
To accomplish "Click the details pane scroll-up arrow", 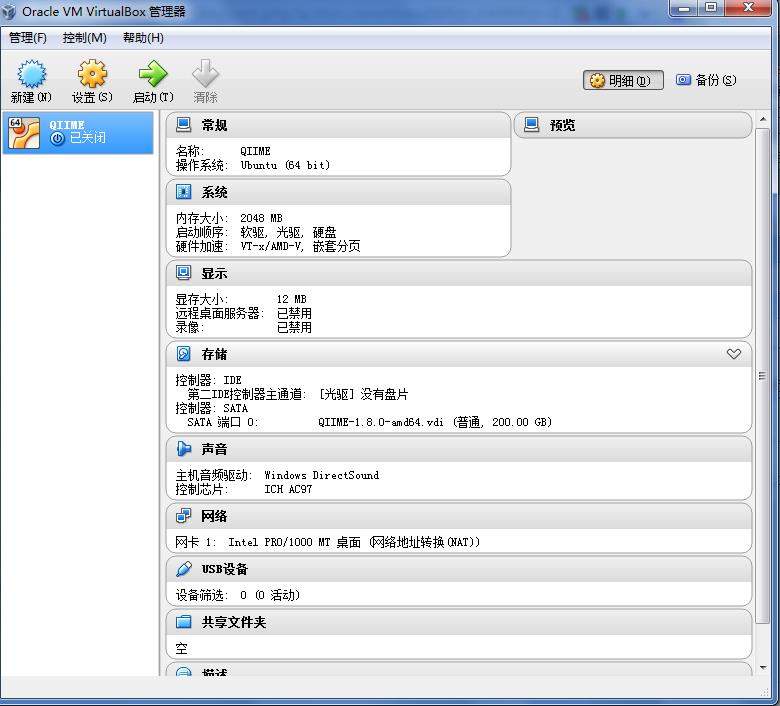I will pos(763,119).
